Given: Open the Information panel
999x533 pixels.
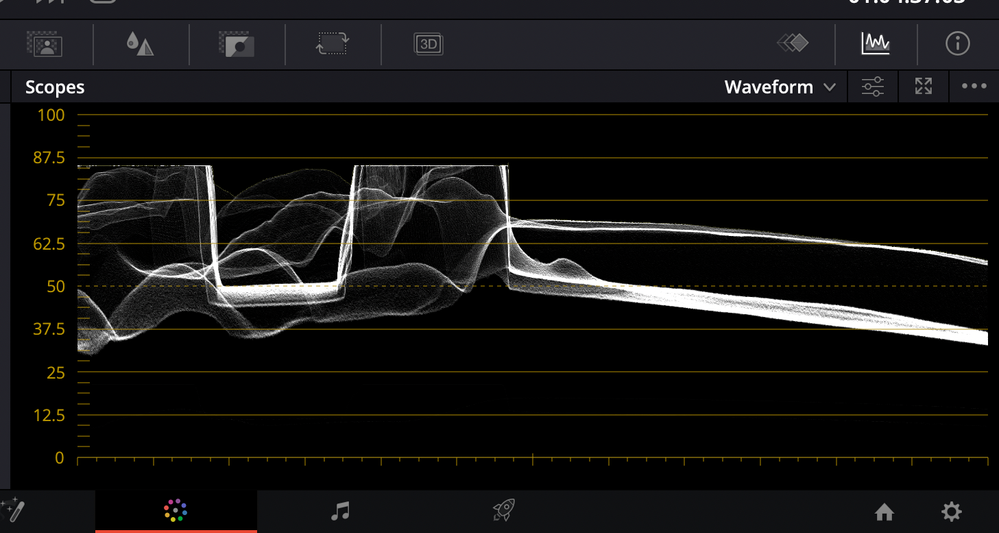Looking at the screenshot, I should (957, 43).
